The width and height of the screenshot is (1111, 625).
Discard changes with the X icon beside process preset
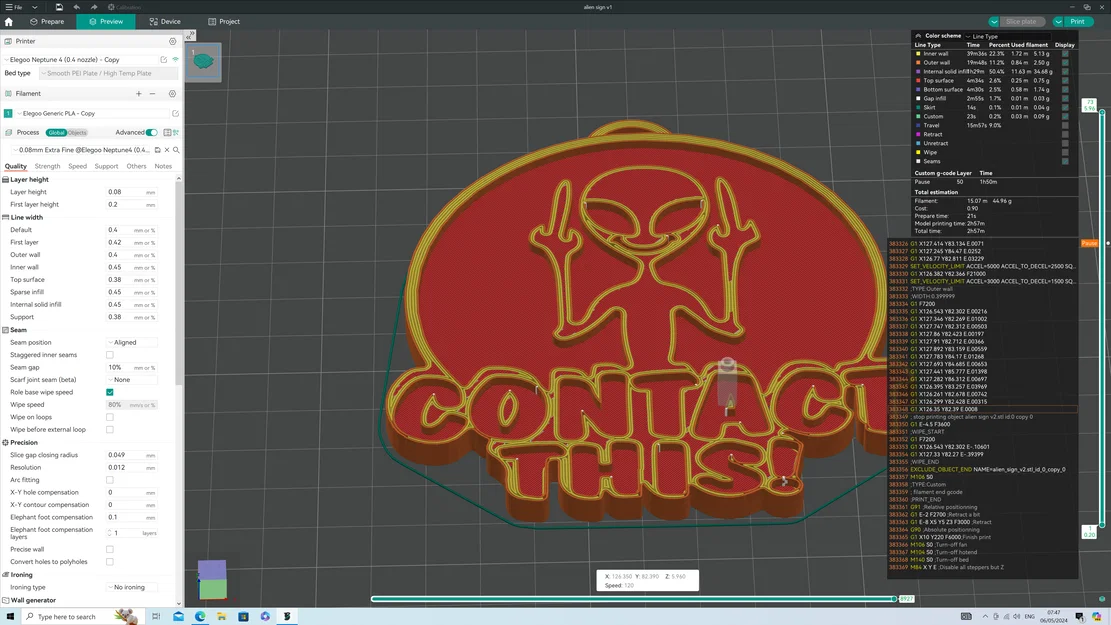pyautogui.click(x=167, y=150)
